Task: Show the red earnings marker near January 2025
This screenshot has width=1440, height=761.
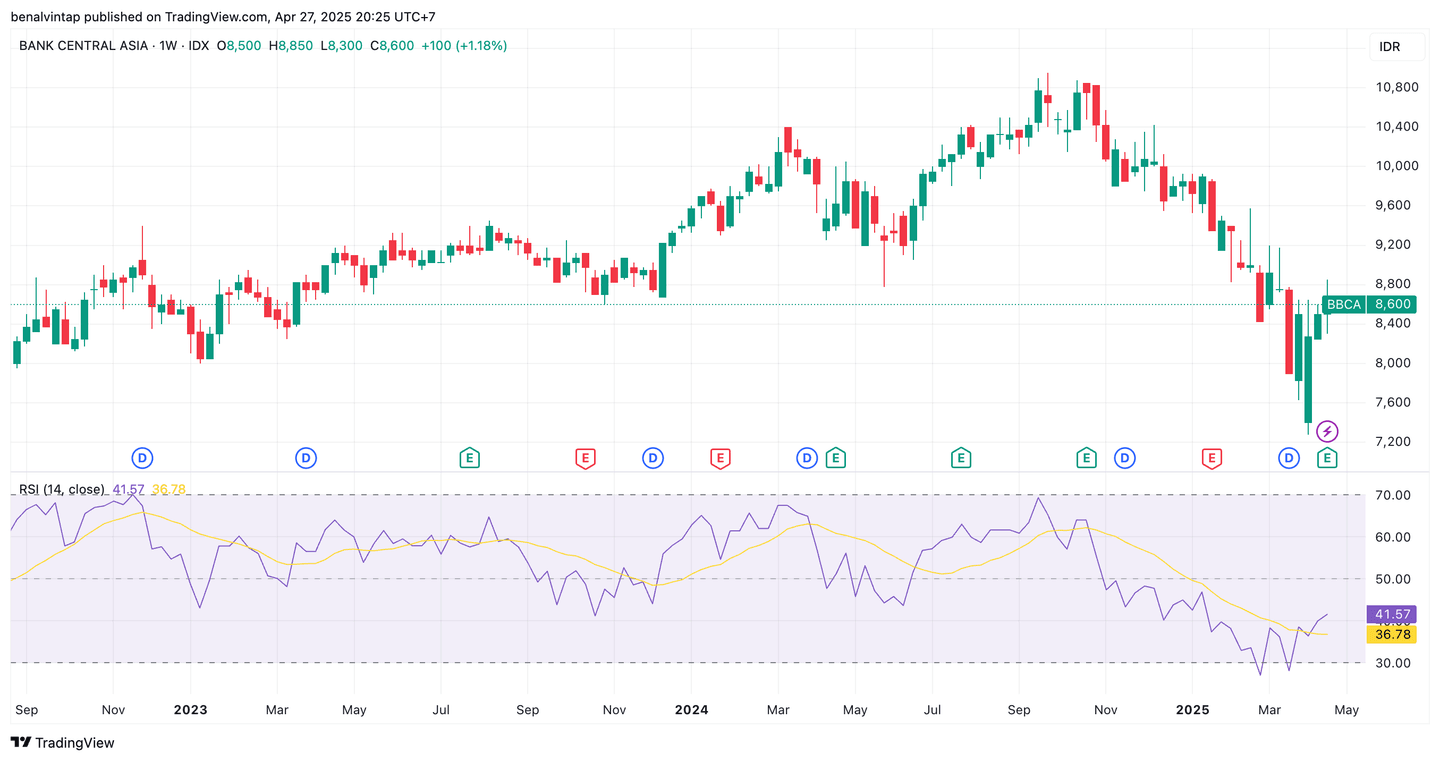Action: pos(1211,458)
